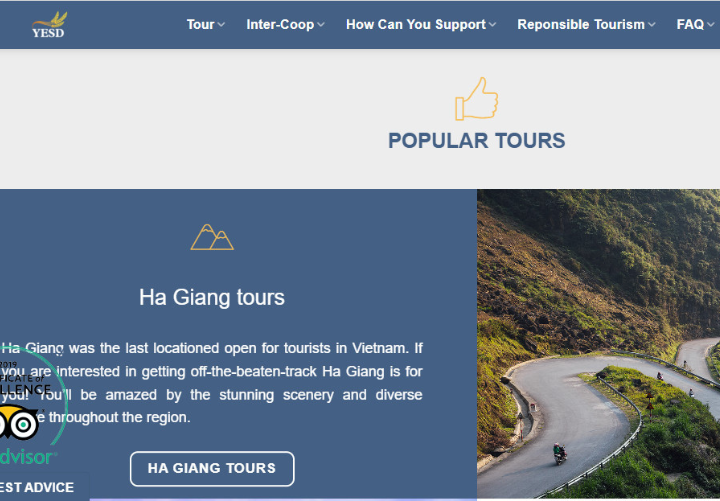Click the YESD bird logo
The image size is (720, 501).
coord(50,24)
